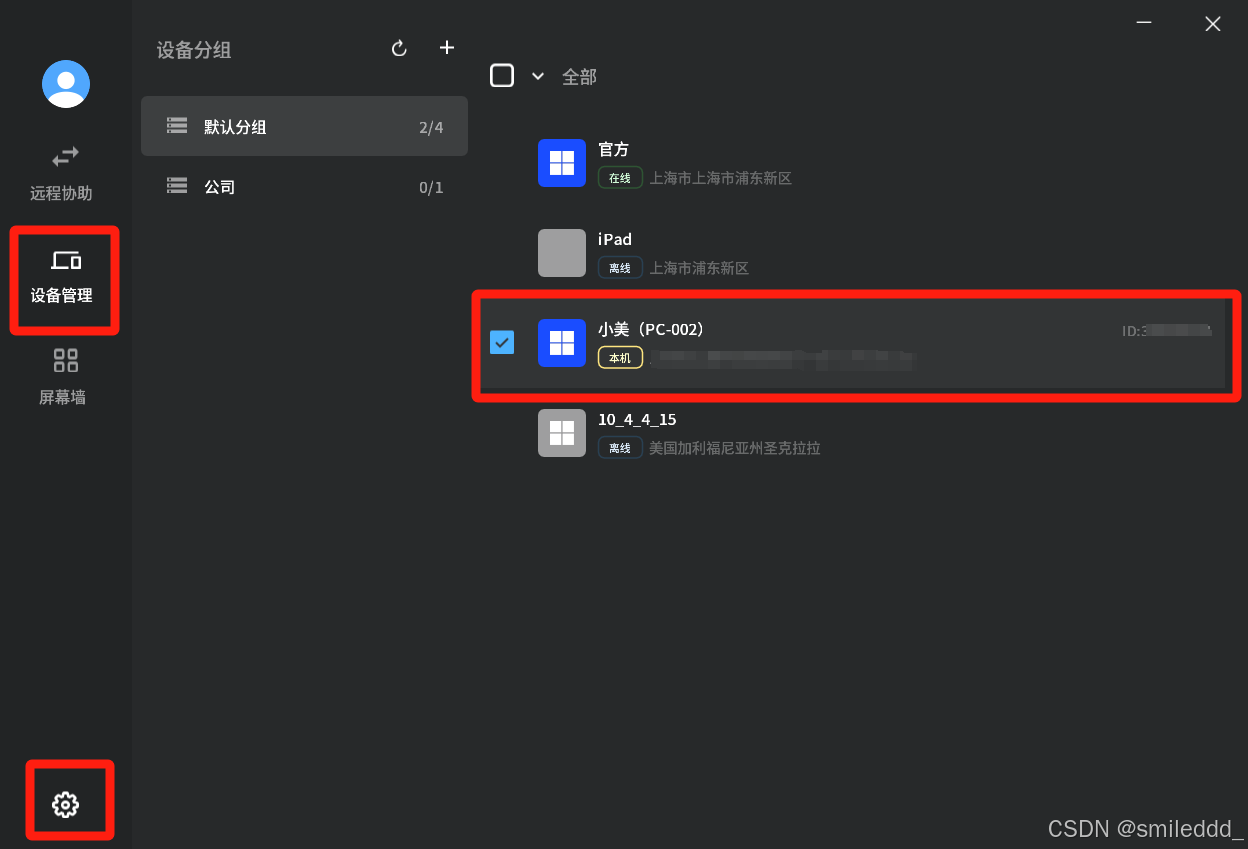Add a new device group
The height and width of the screenshot is (849, 1248).
(447, 47)
